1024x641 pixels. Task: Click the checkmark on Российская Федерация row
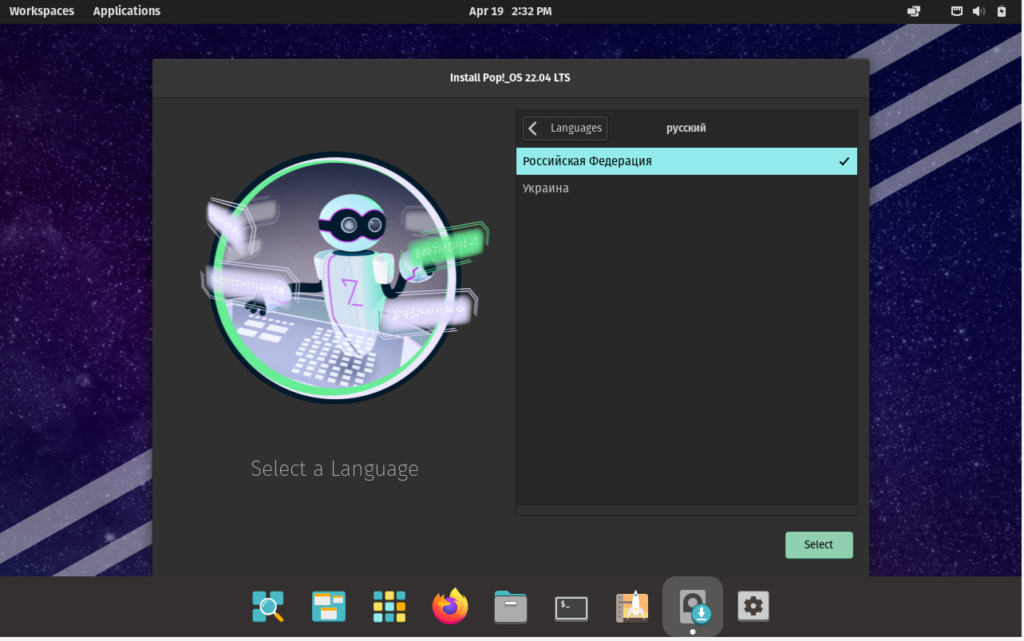pyautogui.click(x=844, y=161)
